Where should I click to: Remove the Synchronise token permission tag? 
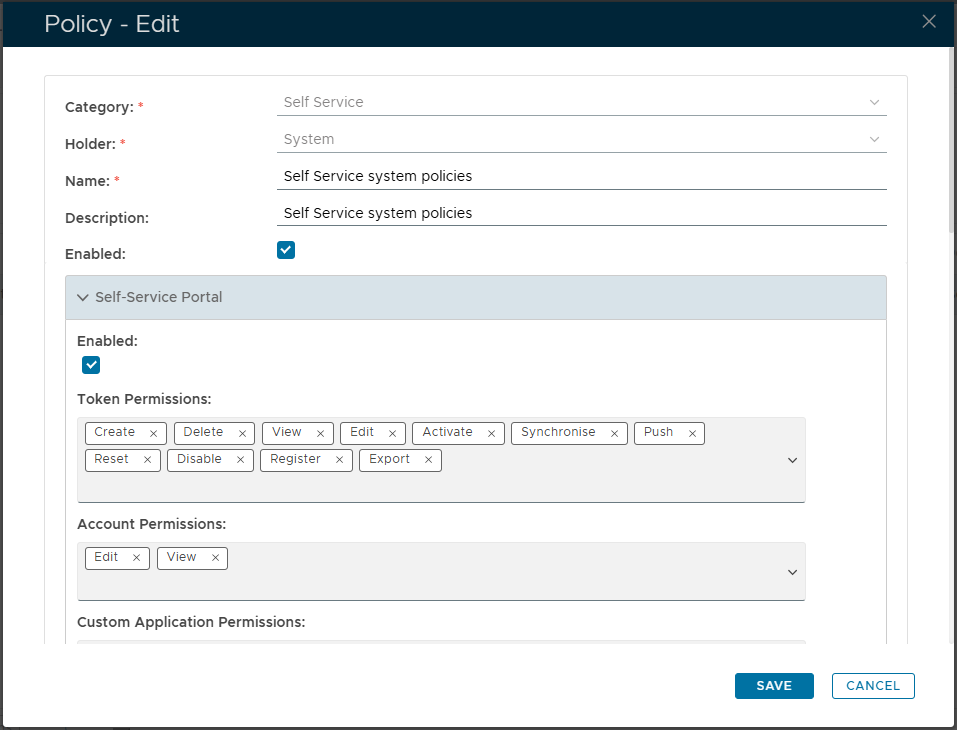coord(614,433)
